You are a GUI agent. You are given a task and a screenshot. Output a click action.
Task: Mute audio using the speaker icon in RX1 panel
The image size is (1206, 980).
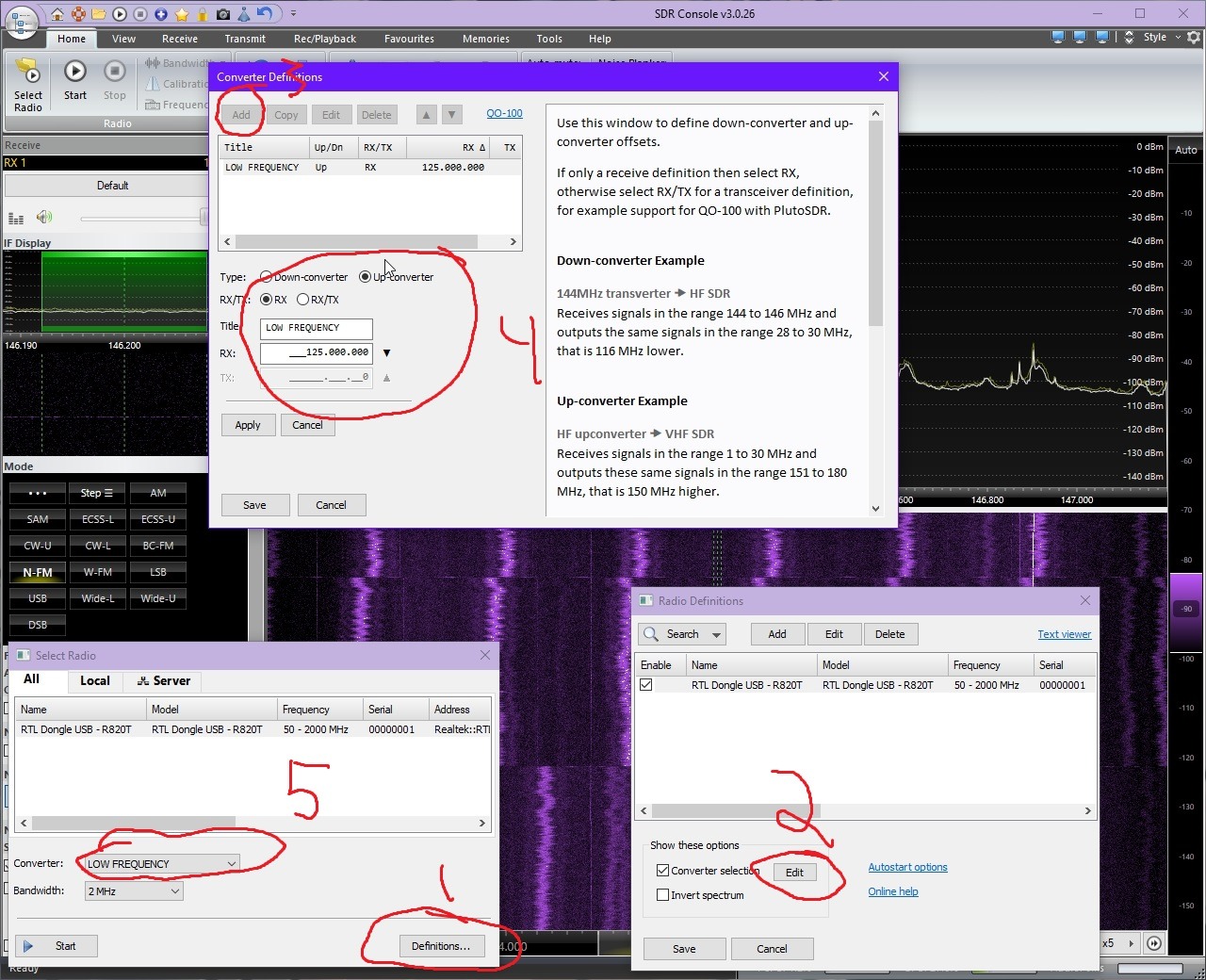(x=44, y=217)
